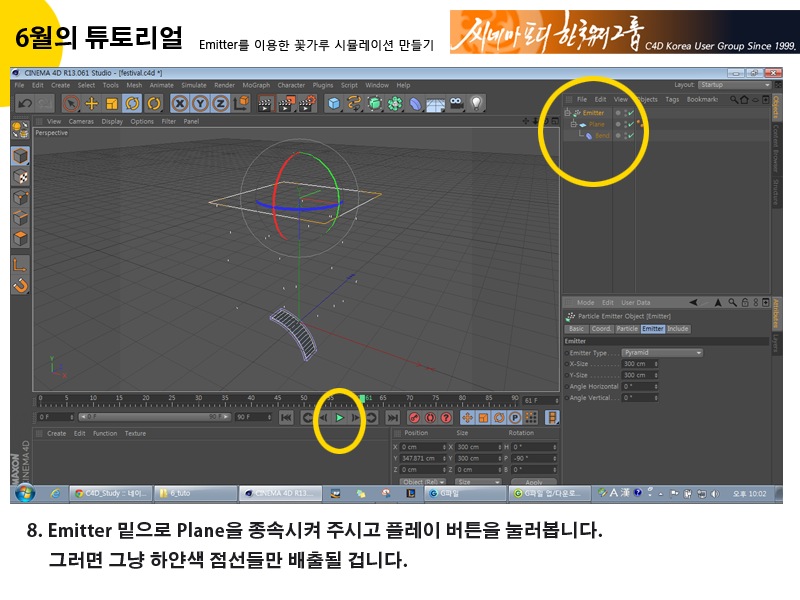Click the Apply button in coordinates panel

click(x=533, y=482)
